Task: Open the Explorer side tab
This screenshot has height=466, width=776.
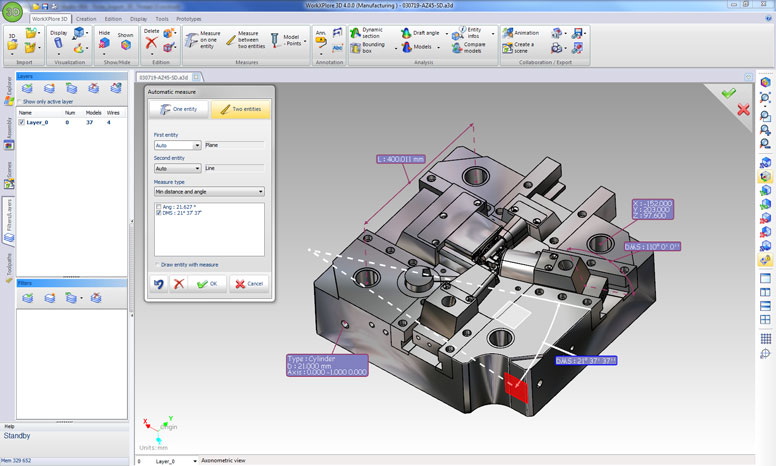Action: pyautogui.click(x=9, y=90)
